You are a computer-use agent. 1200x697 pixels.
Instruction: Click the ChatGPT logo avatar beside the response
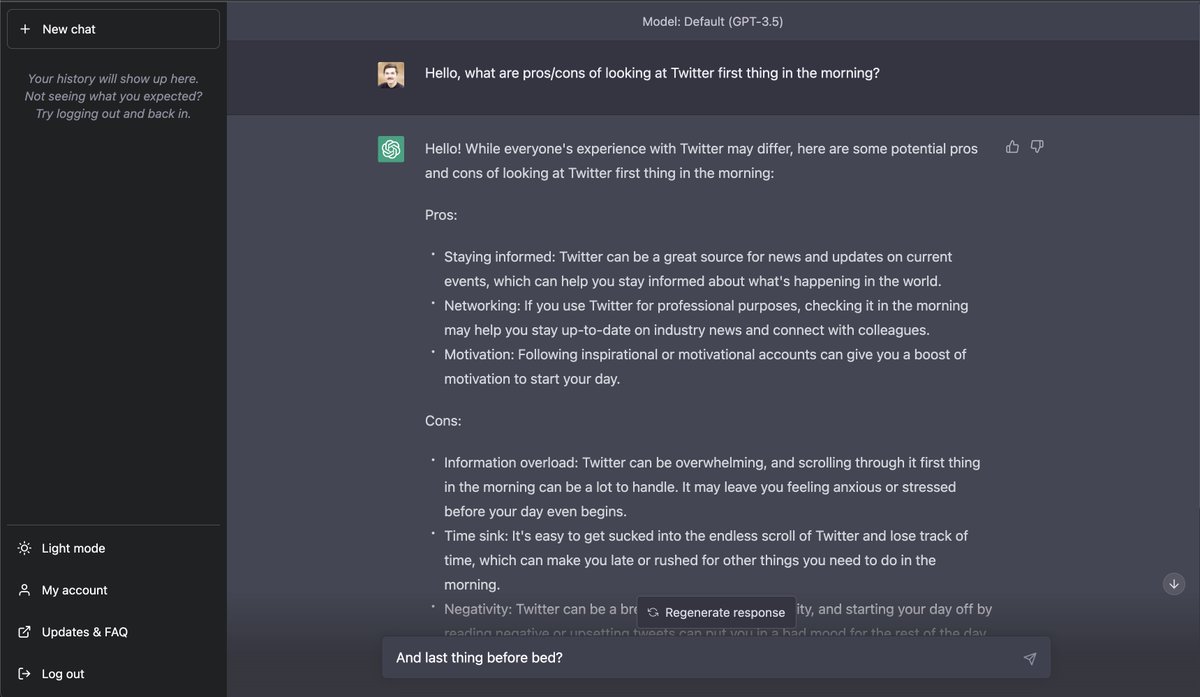pos(391,149)
